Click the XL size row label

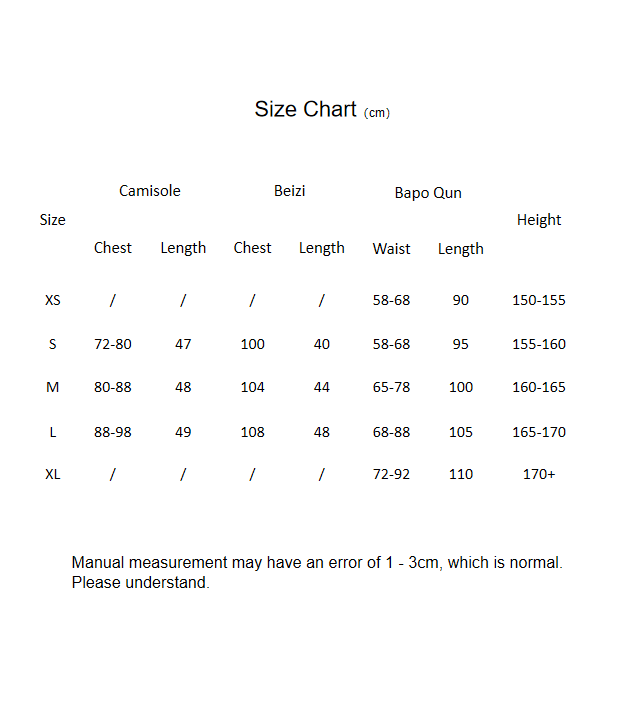pos(53,474)
